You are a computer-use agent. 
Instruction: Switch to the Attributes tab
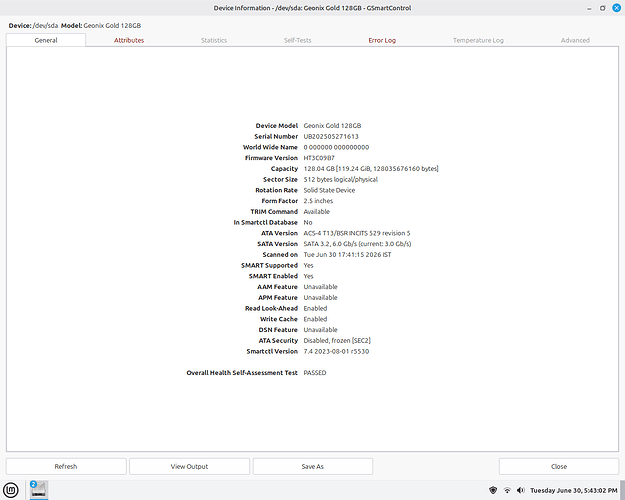pos(129,40)
